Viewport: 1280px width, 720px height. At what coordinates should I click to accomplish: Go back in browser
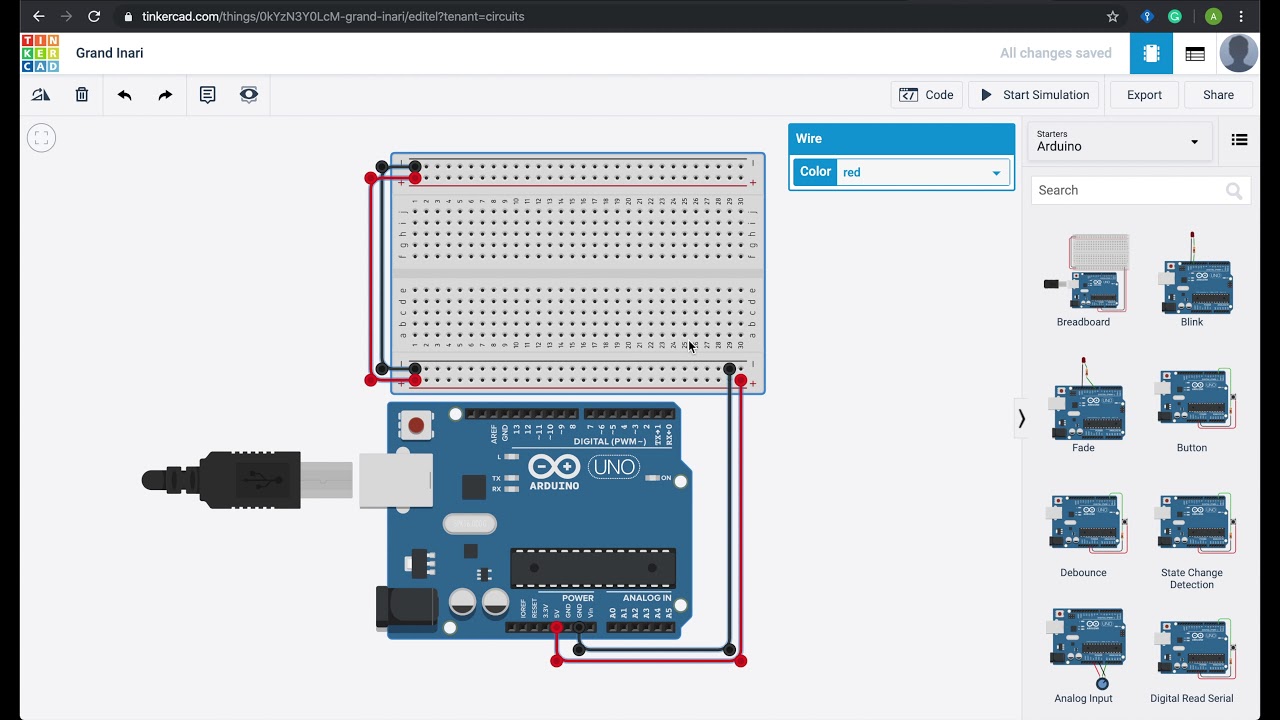coord(38,16)
